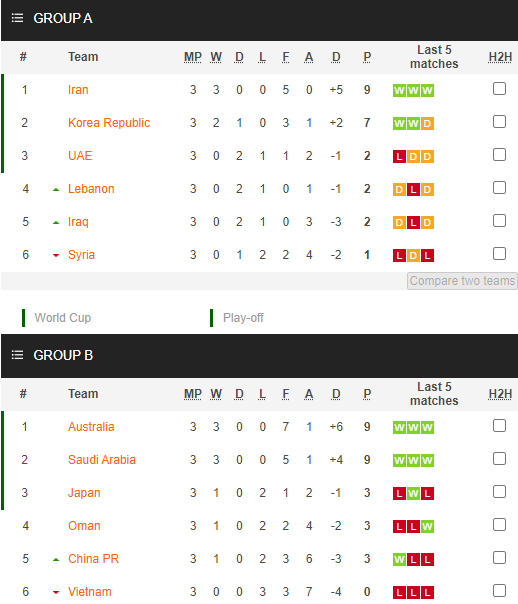Image resolution: width=518 pixels, height=604 pixels.
Task: Check the H2H box for Saudi Arabia
Action: pos(499,459)
